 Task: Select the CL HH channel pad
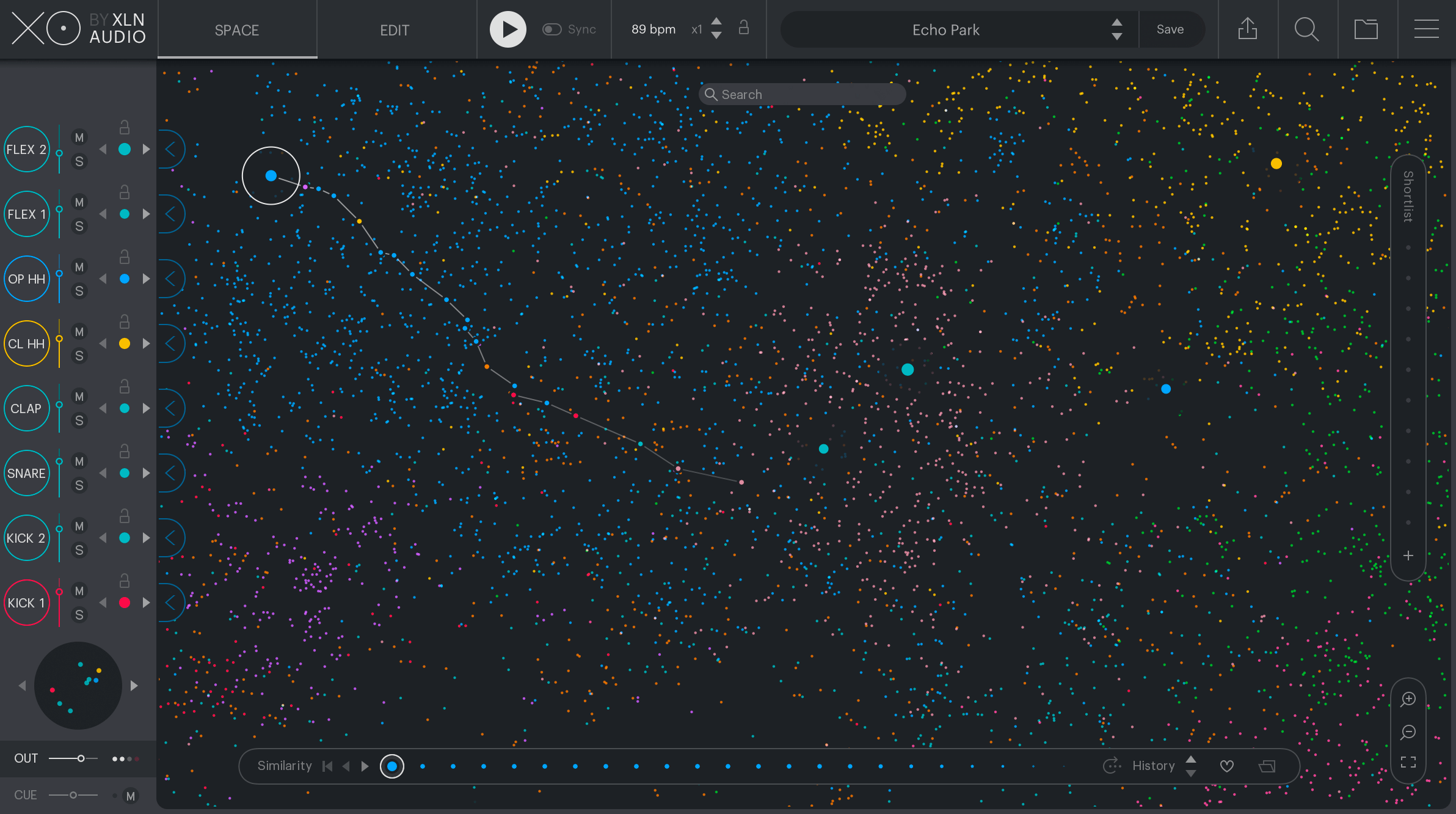click(26, 343)
